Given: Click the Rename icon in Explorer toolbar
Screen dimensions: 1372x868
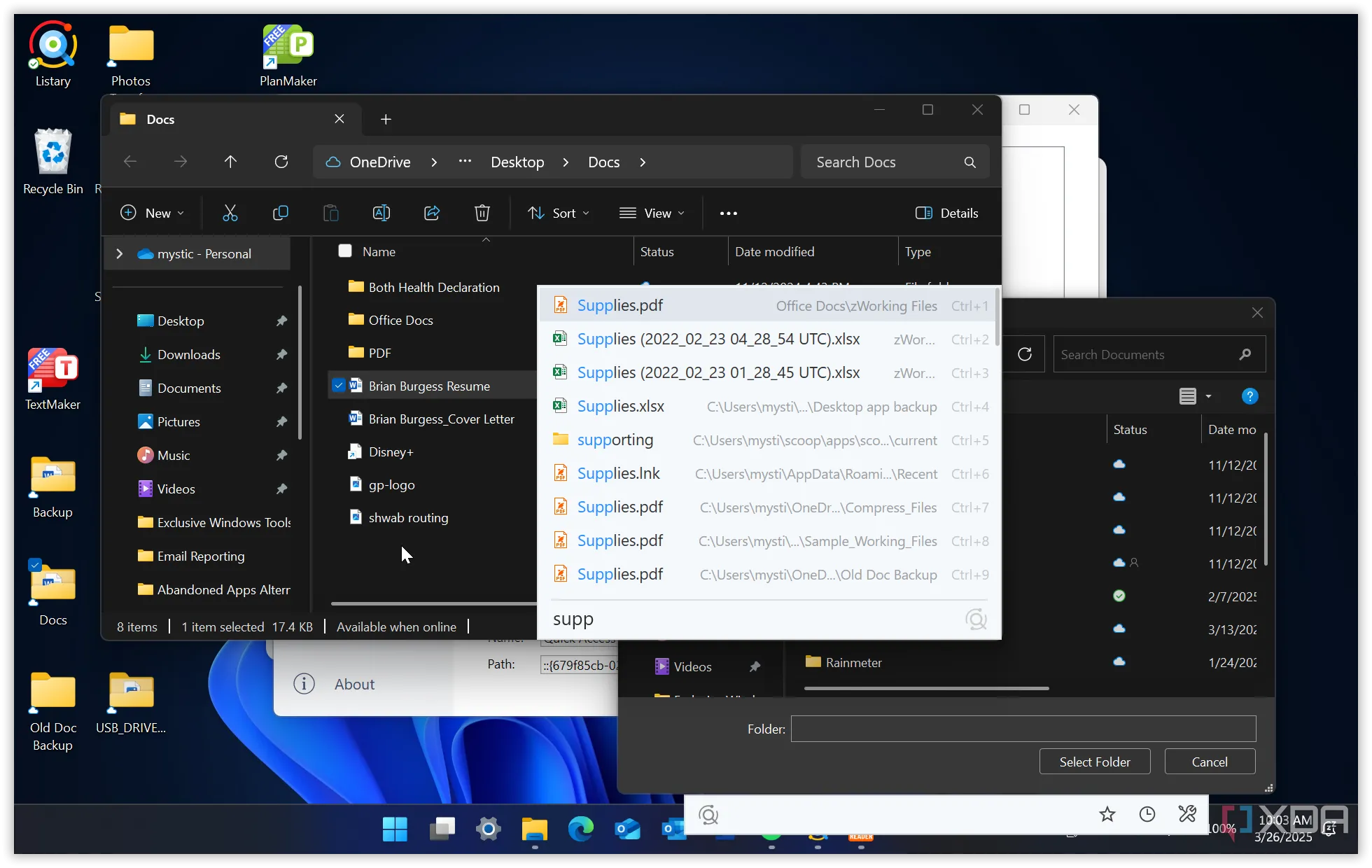Looking at the screenshot, I should 381,213.
